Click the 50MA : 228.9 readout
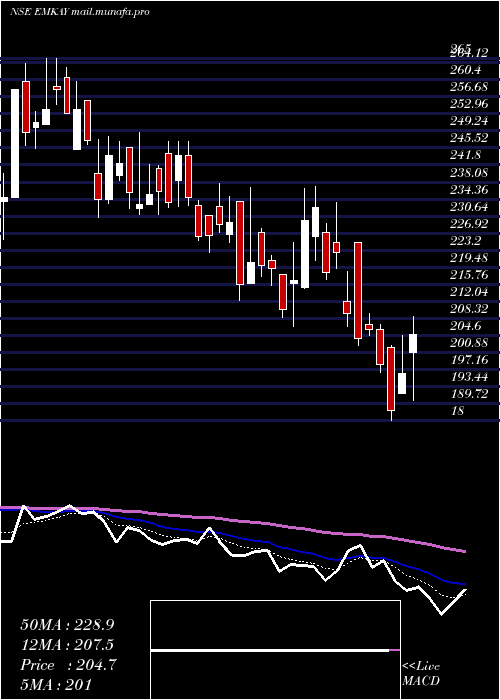Image resolution: width=500 pixels, height=700 pixels. pyautogui.click(x=66, y=625)
